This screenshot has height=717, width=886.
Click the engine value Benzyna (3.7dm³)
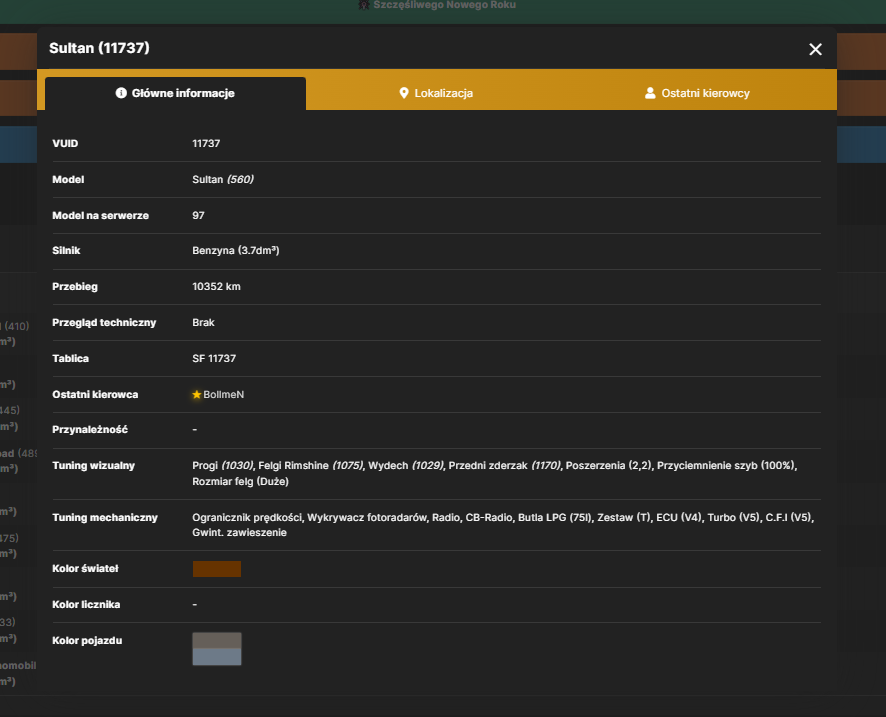tap(236, 250)
